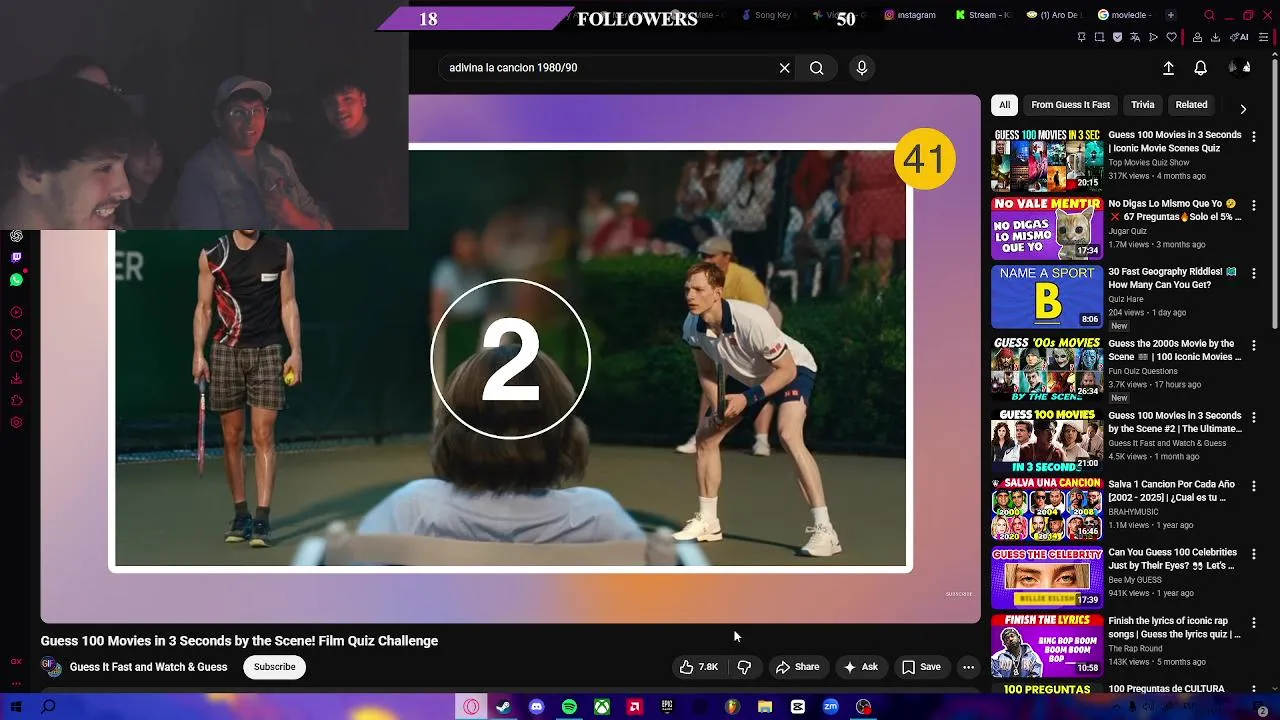This screenshot has width=1280, height=720.
Task: Open YouTube notifications bell
Action: (1201, 68)
